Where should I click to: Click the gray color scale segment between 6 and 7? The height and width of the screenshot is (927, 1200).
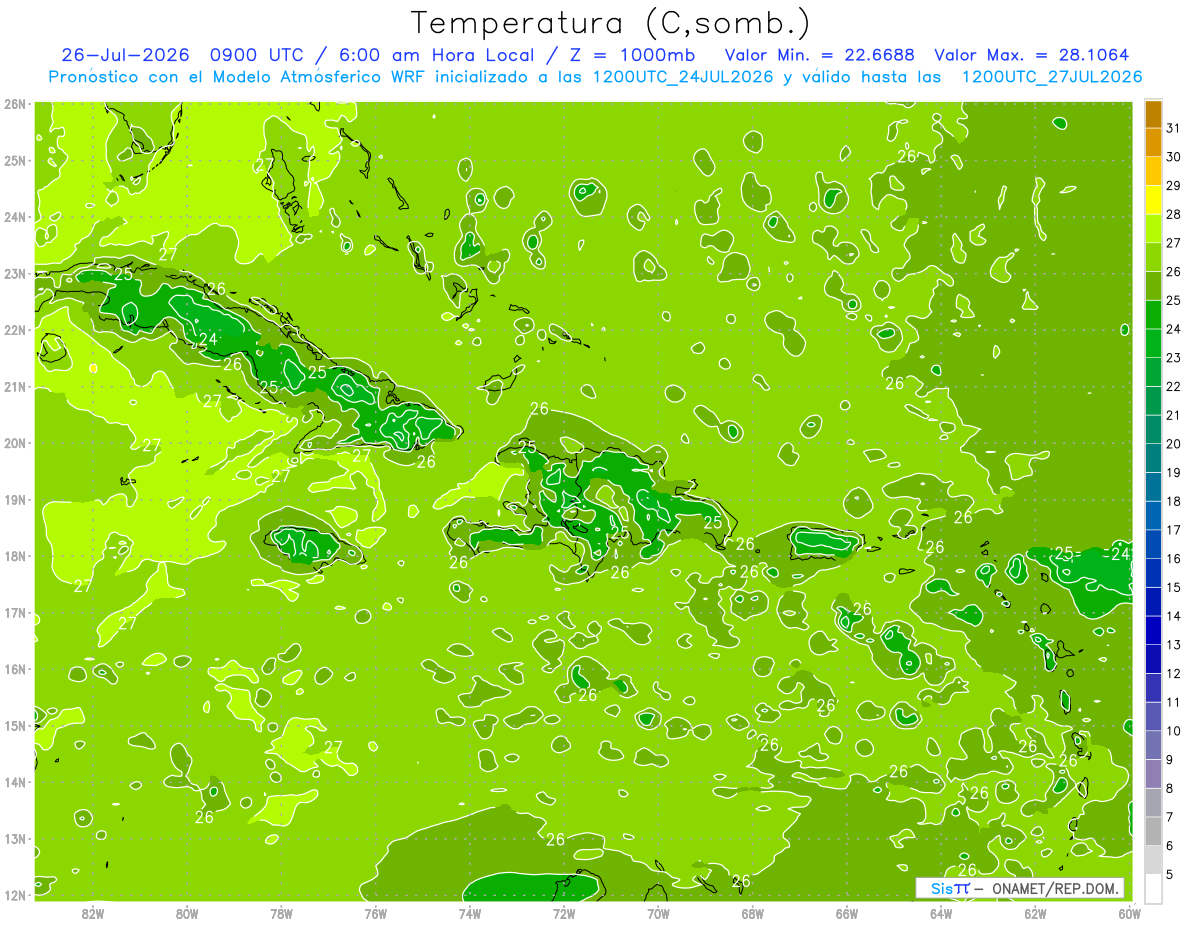1153,831
